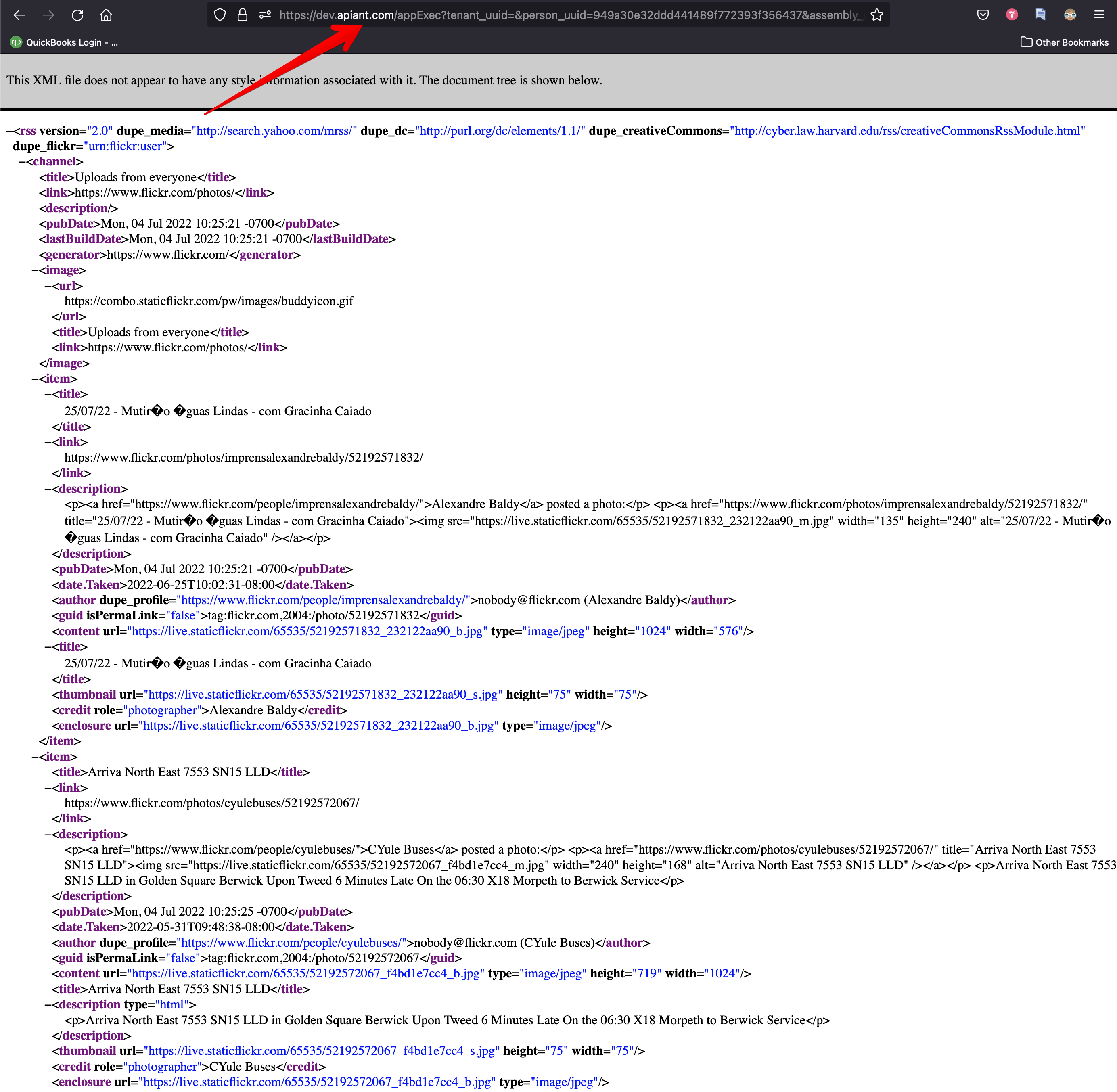The height and width of the screenshot is (1092, 1117).
Task: Open the site permissions icon in address bar
Action: pyautogui.click(x=265, y=15)
